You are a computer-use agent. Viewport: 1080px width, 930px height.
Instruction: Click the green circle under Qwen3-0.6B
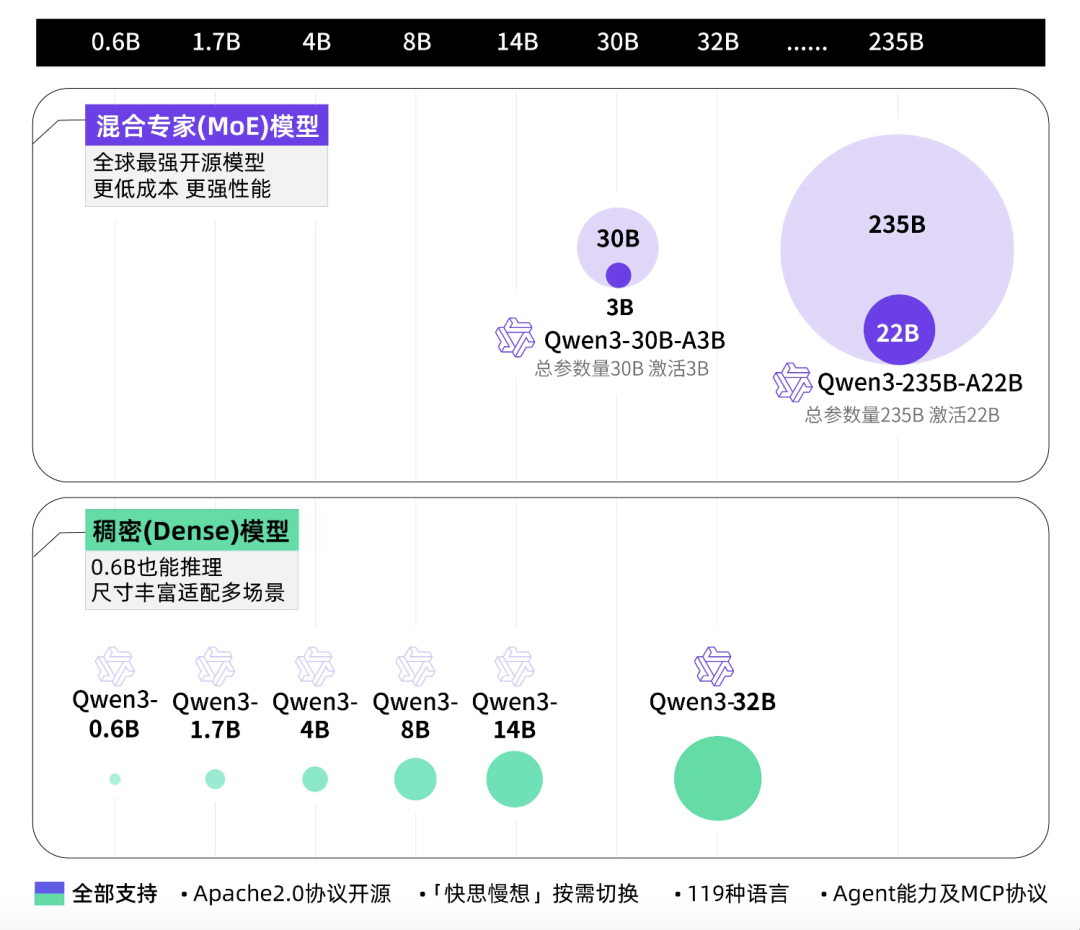115,779
